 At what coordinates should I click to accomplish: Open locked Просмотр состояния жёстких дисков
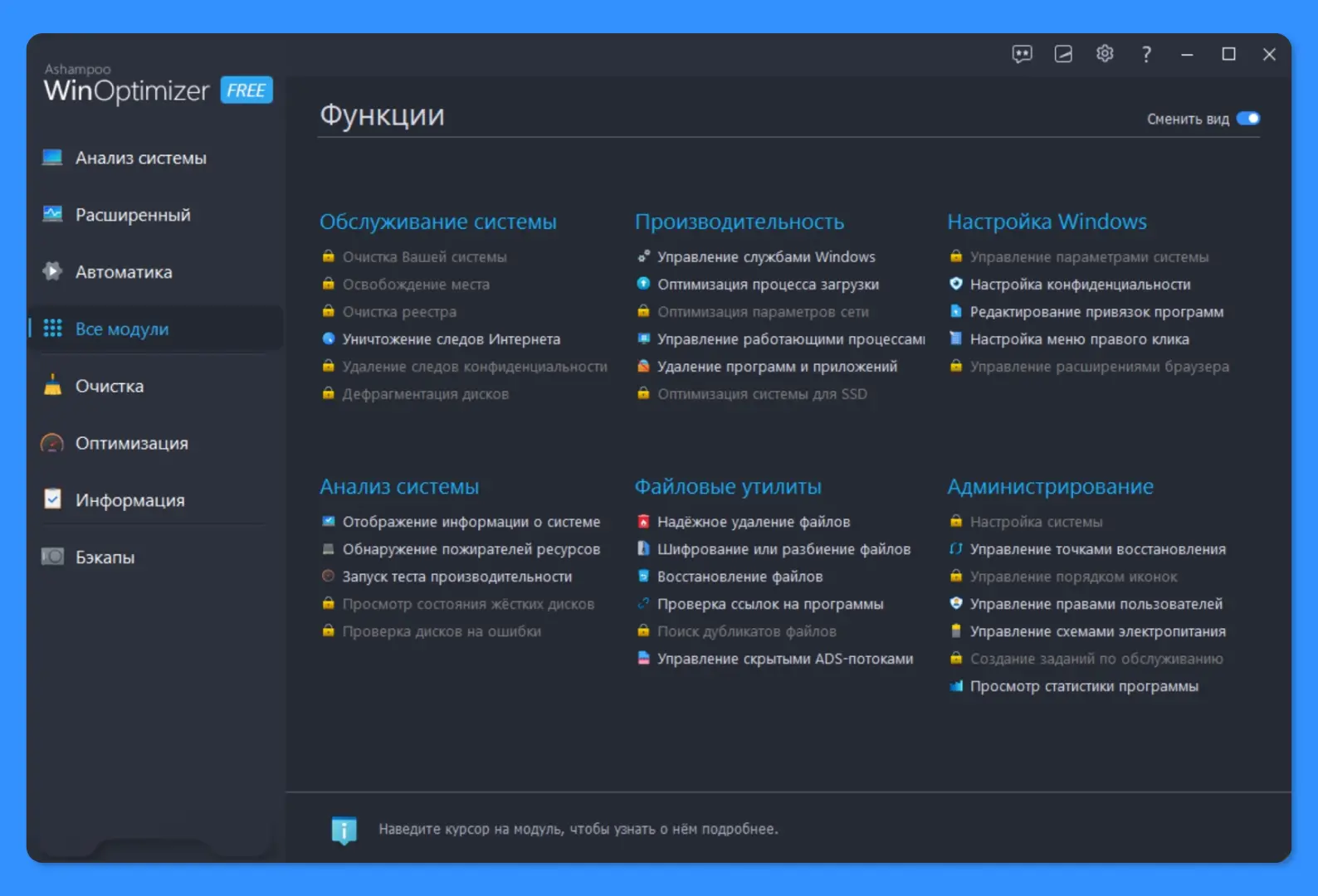pyautogui.click(x=468, y=603)
